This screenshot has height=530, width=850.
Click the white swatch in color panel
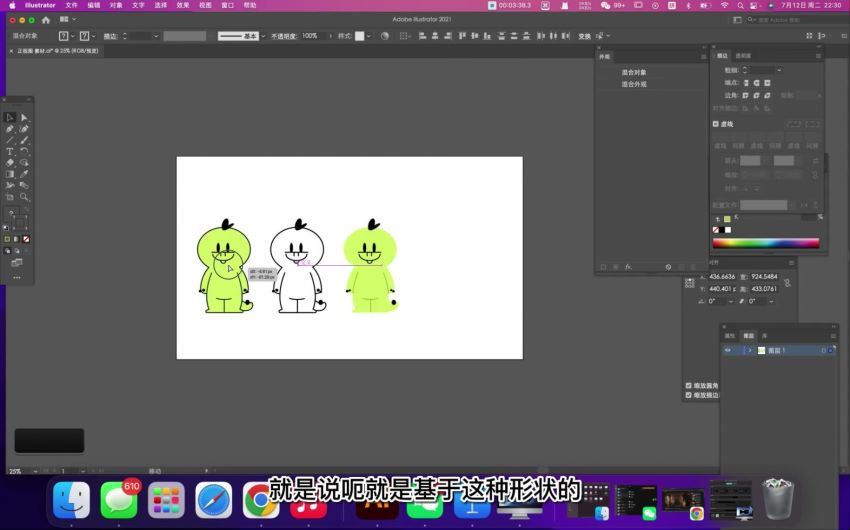pyautogui.click(x=728, y=230)
